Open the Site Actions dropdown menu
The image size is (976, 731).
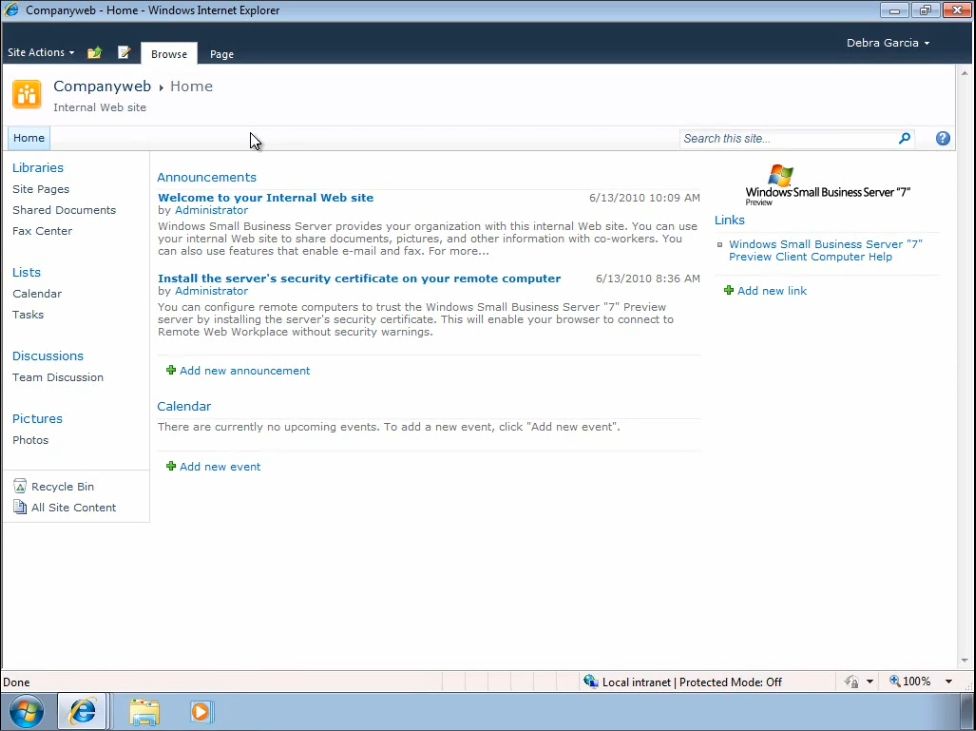(41, 53)
